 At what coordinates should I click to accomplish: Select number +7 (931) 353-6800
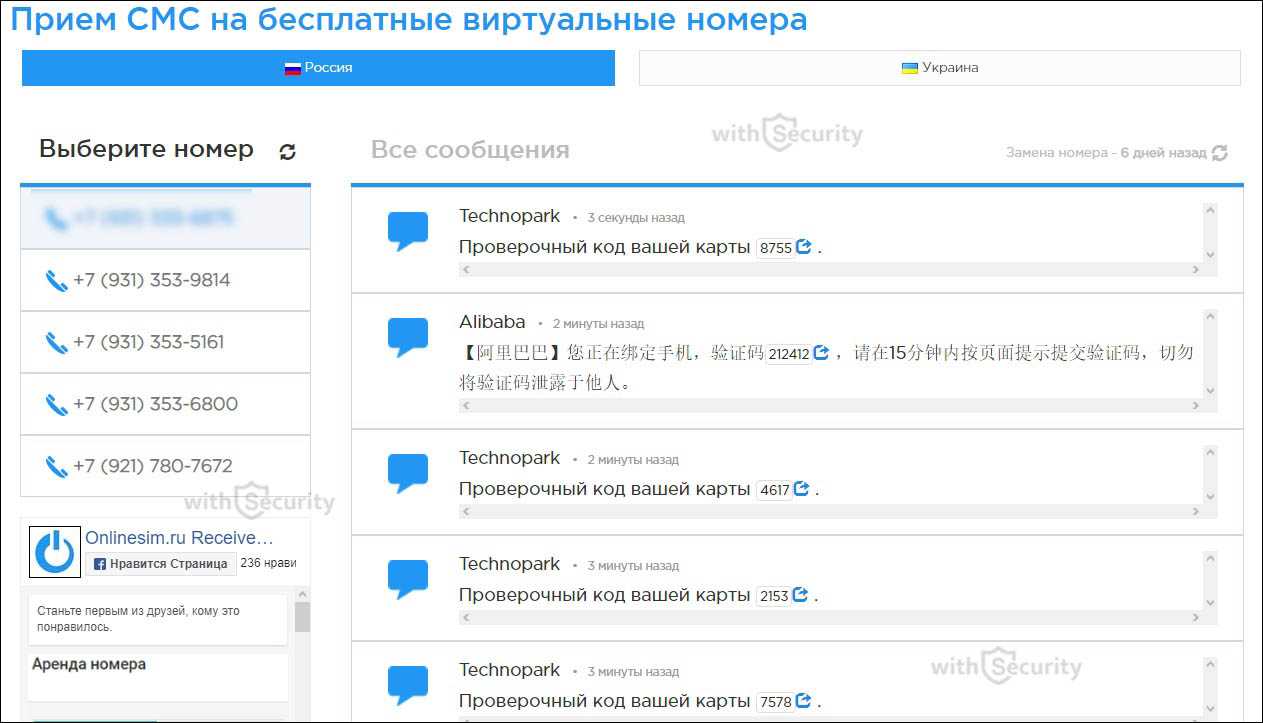click(x=166, y=404)
